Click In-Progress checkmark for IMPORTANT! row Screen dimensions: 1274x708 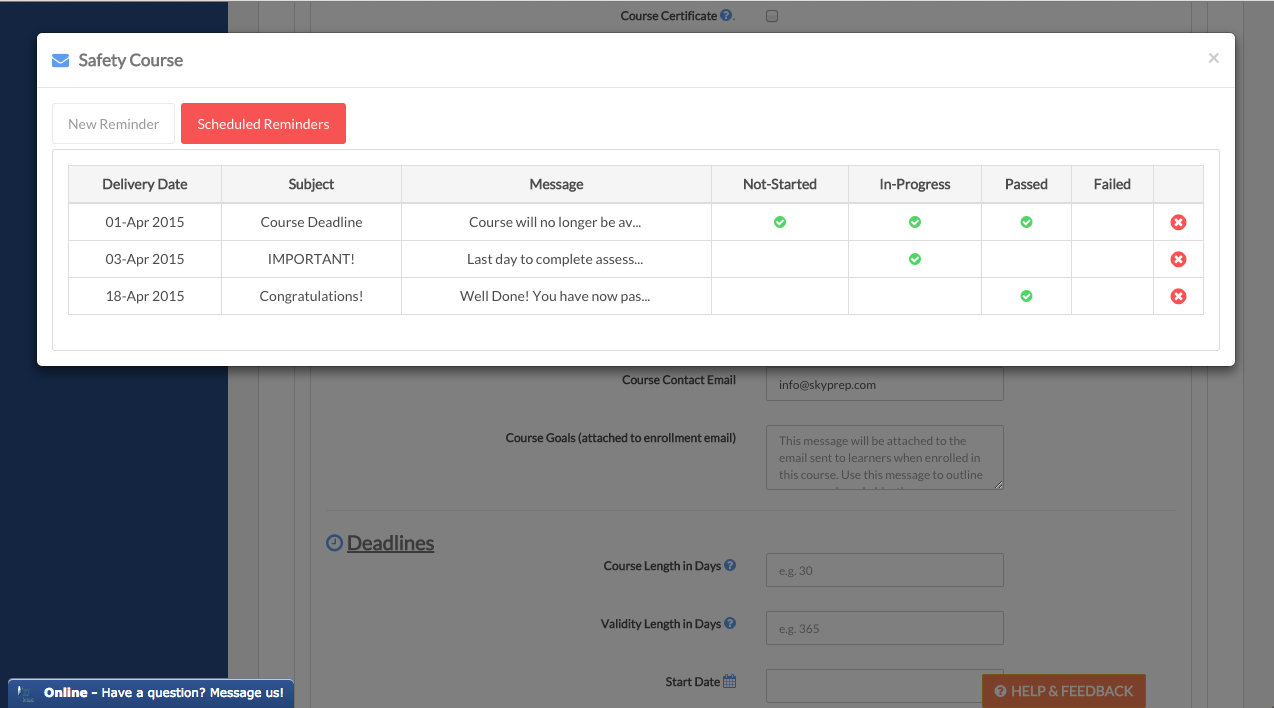point(915,259)
